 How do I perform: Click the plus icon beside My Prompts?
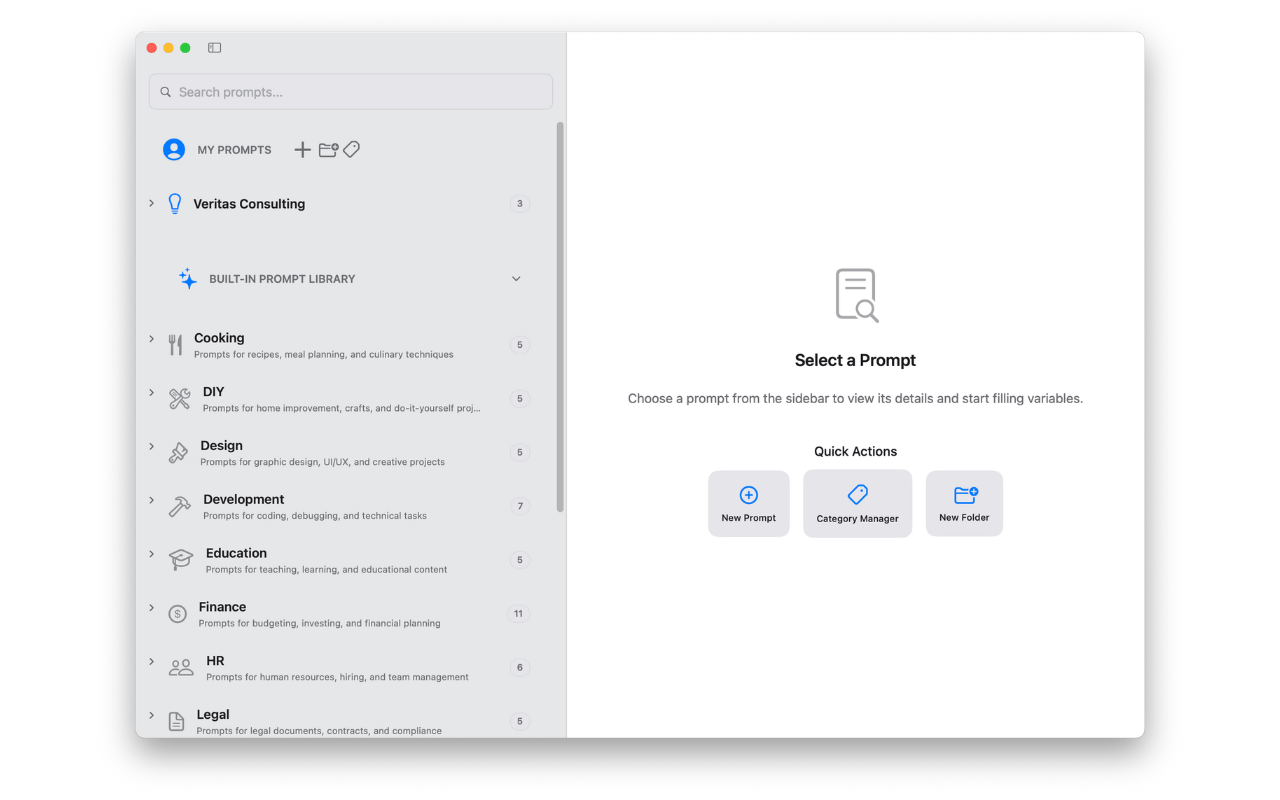tap(302, 150)
